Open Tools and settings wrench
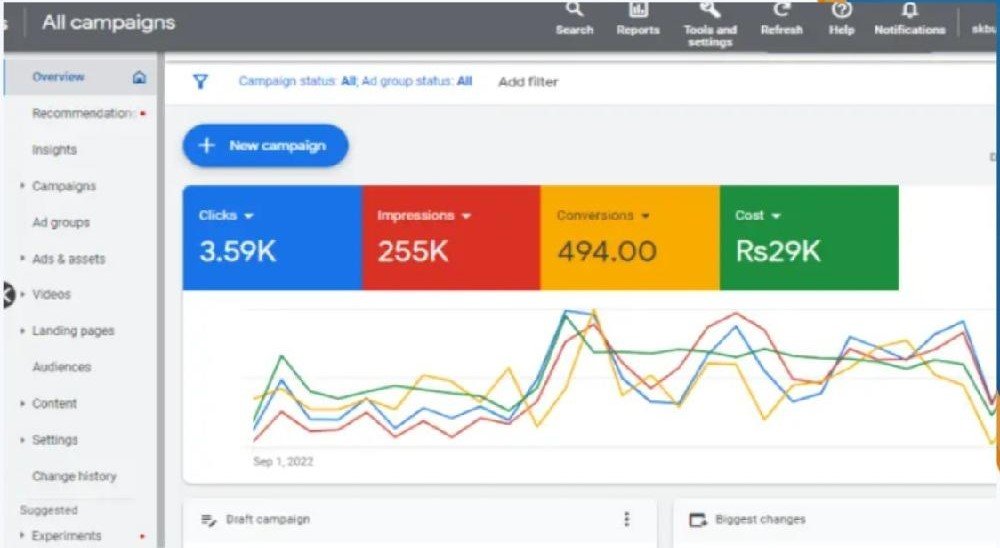 click(x=710, y=10)
